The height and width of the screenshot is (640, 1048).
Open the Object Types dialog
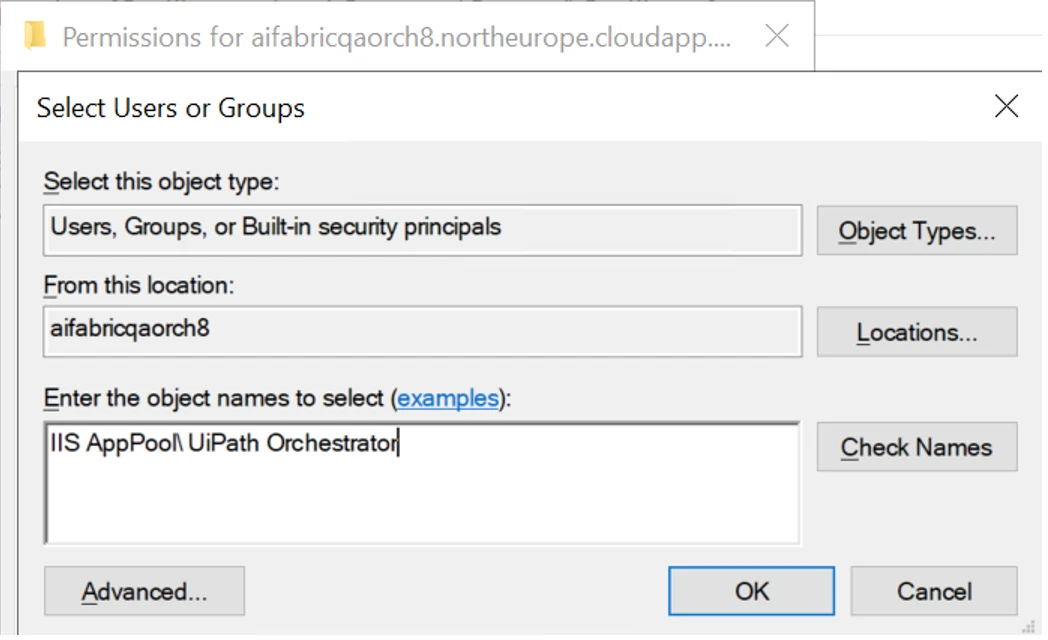(x=916, y=230)
